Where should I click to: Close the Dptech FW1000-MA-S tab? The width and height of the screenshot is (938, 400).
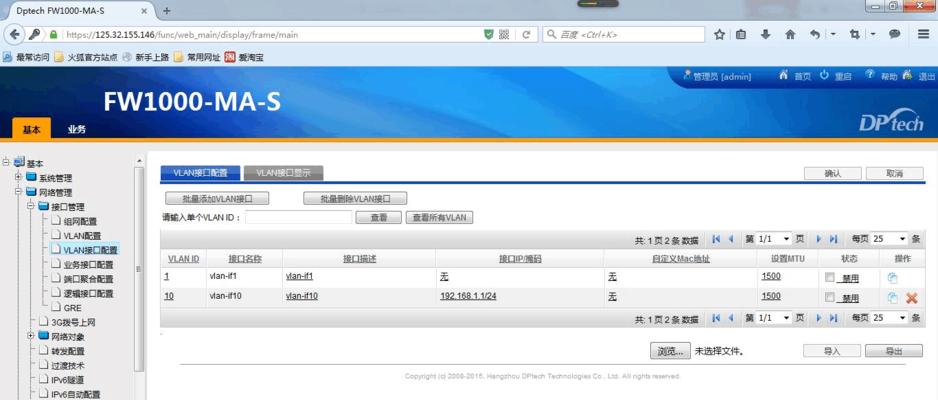[144, 11]
